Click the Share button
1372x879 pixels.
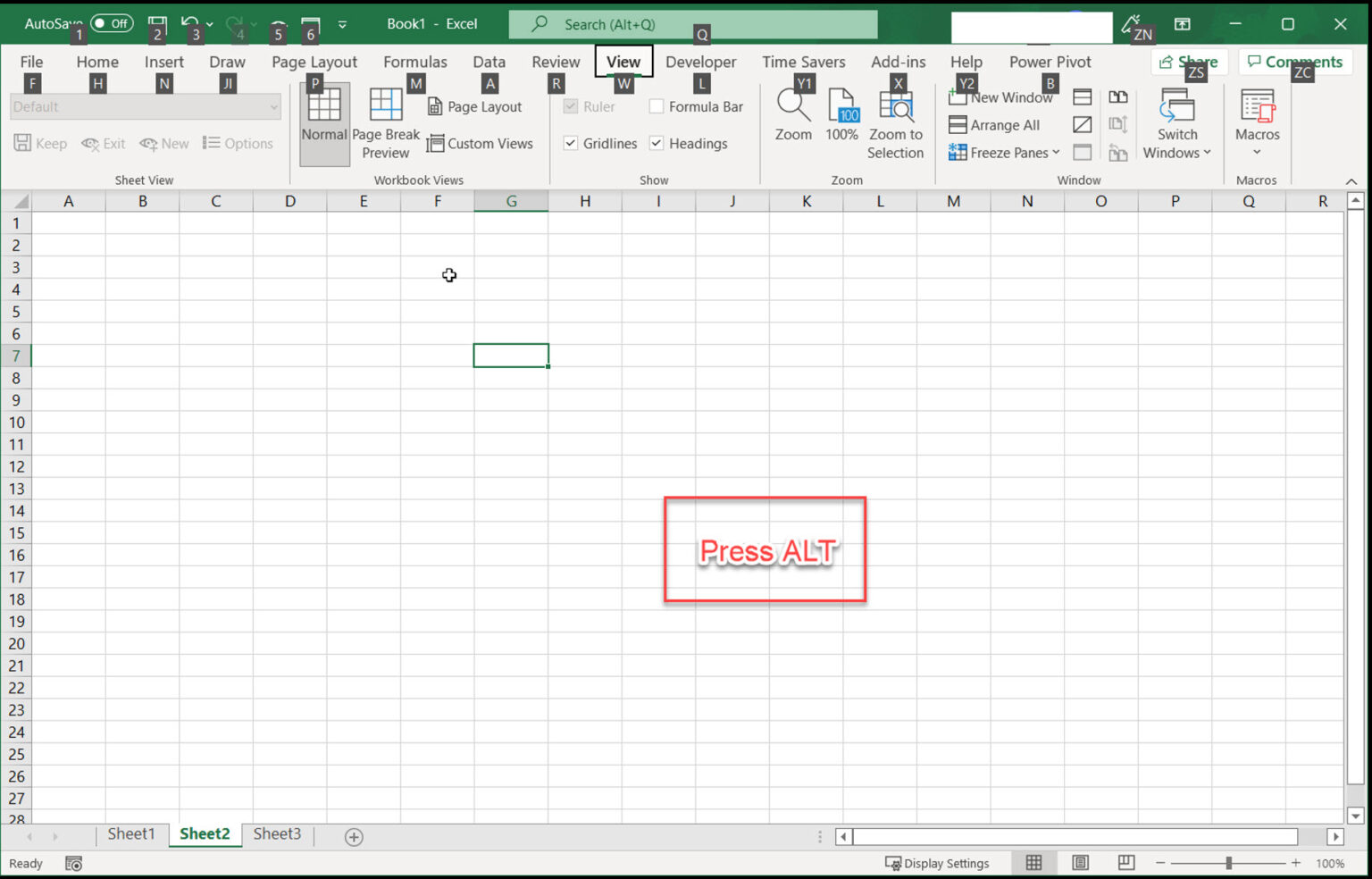pyautogui.click(x=1190, y=62)
